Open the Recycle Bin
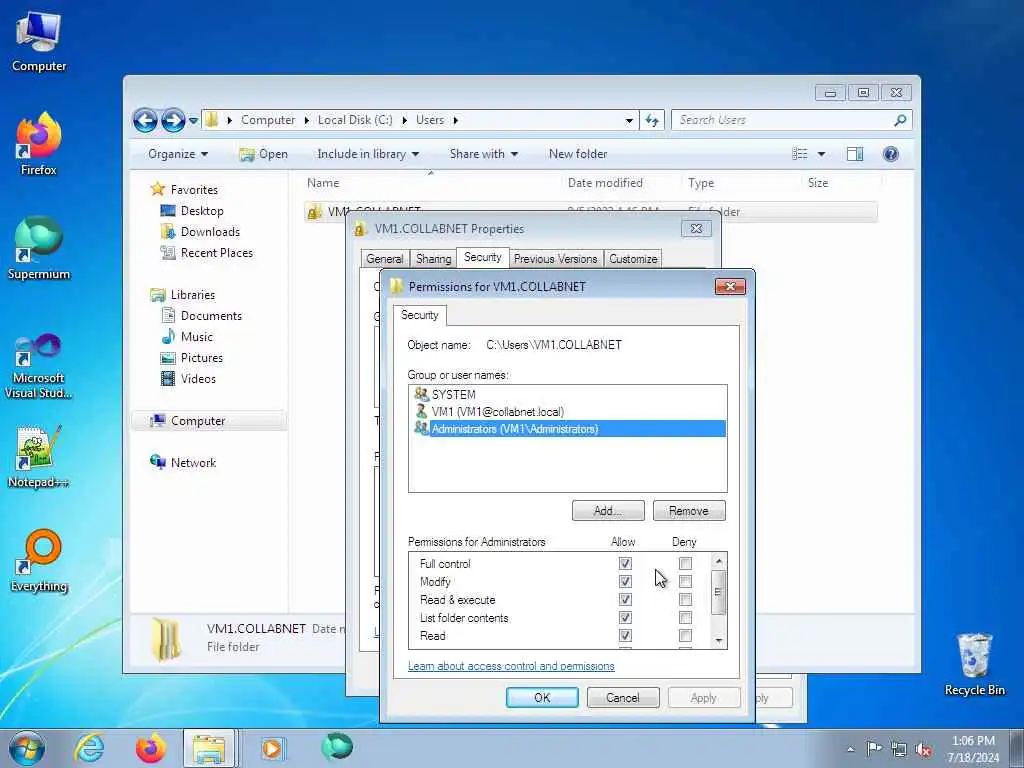Screen dimensions: 1024x768 pyautogui.click(x=974, y=664)
